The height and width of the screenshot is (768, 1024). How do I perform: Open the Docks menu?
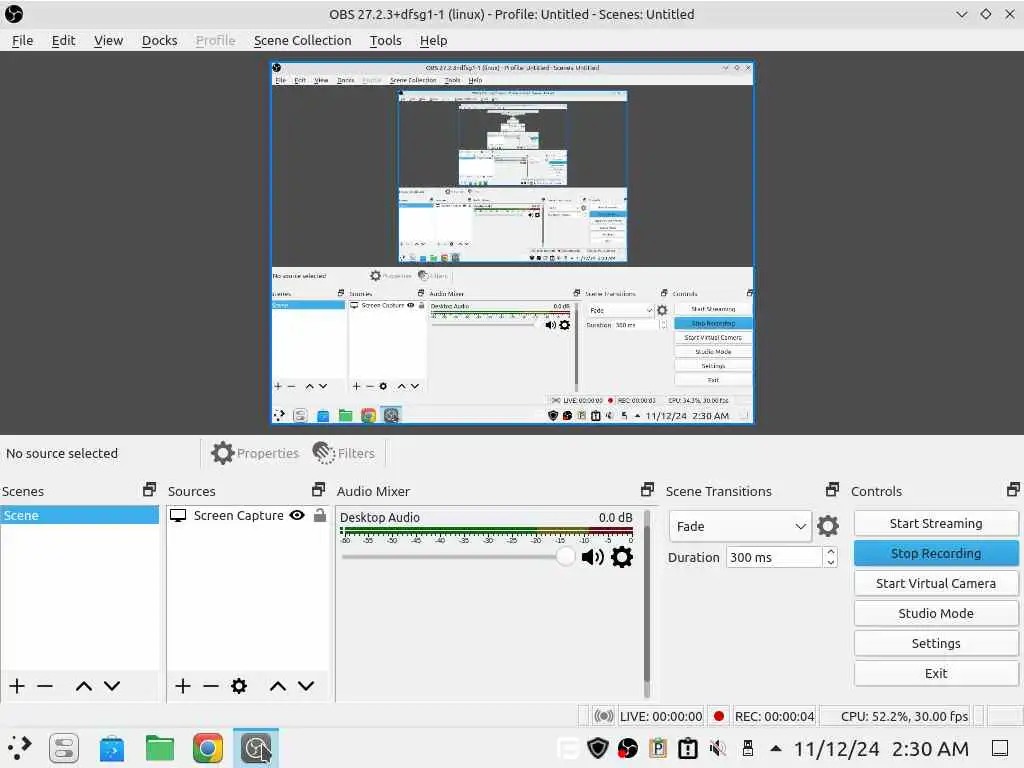pyautogui.click(x=159, y=40)
